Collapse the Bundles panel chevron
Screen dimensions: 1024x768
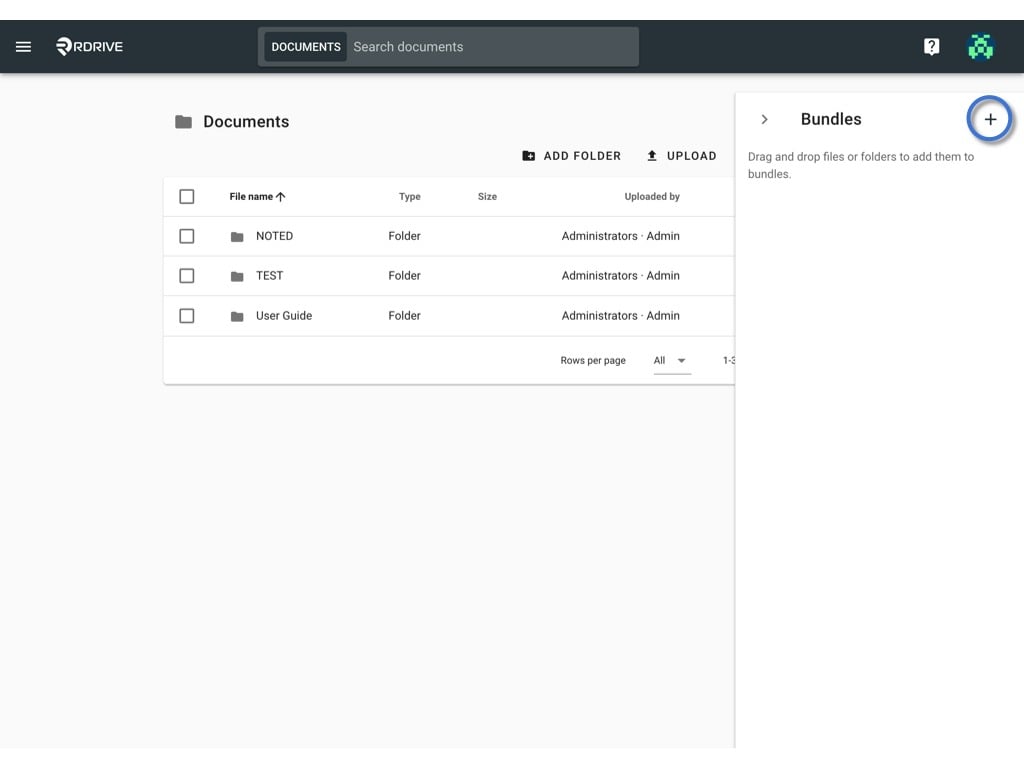(764, 120)
